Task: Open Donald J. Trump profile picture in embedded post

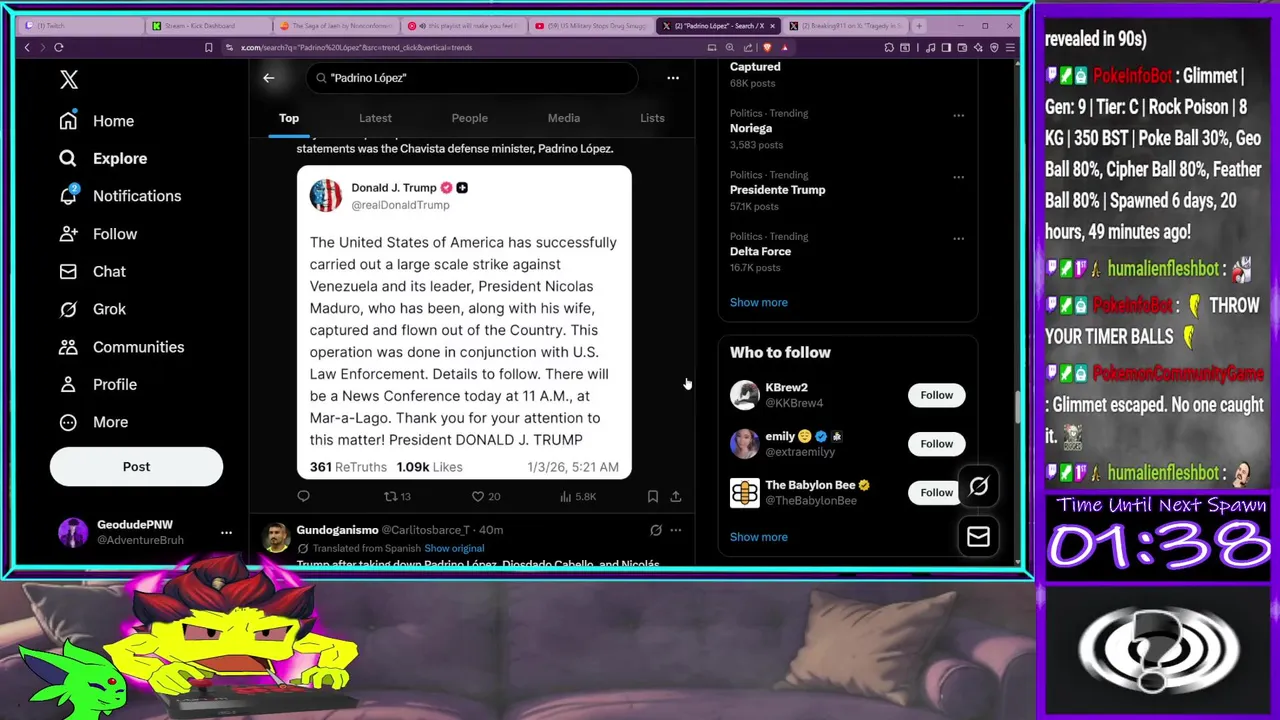Action: (326, 195)
